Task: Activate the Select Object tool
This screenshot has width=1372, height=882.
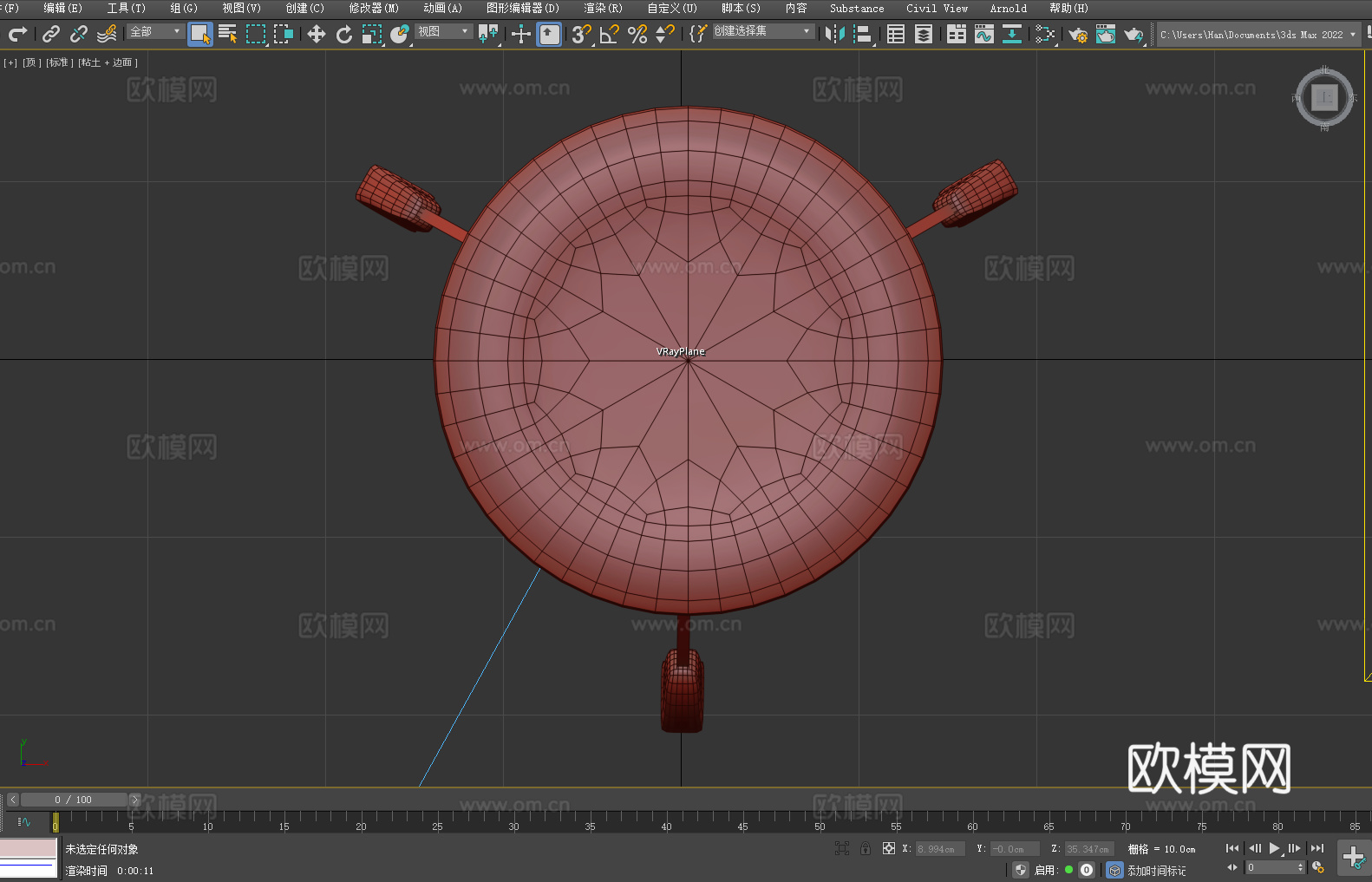Action: [200, 34]
